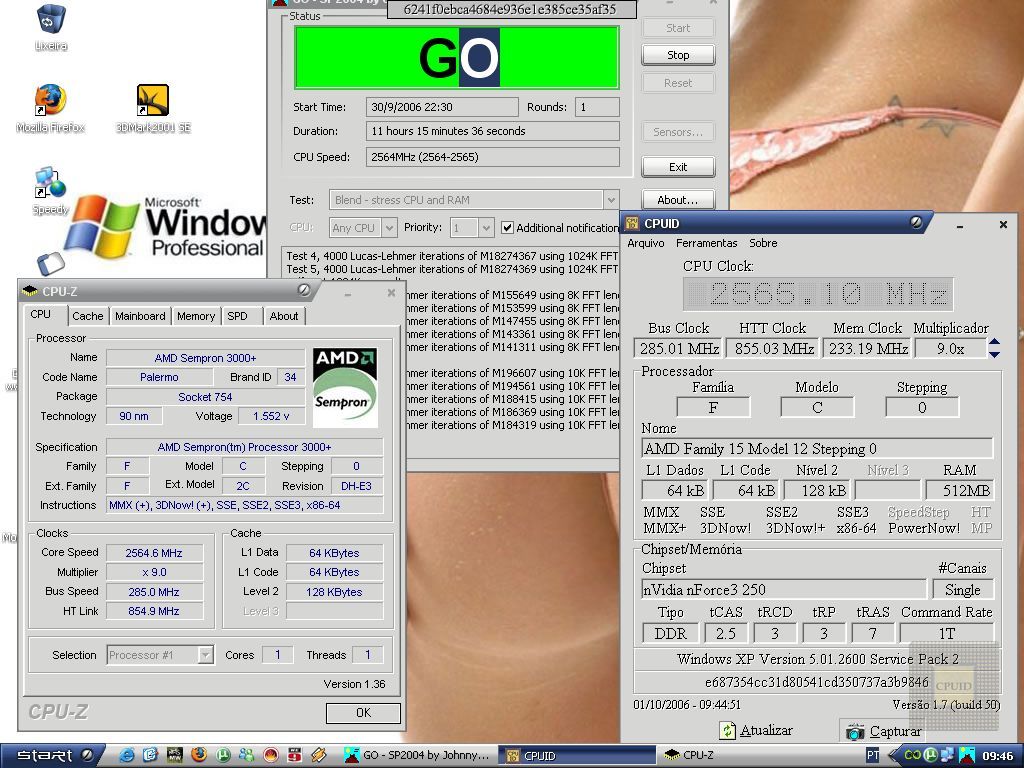This screenshot has height=768, width=1024.
Task: Click the green uTorrent quick launch icon
Action: click(223, 755)
